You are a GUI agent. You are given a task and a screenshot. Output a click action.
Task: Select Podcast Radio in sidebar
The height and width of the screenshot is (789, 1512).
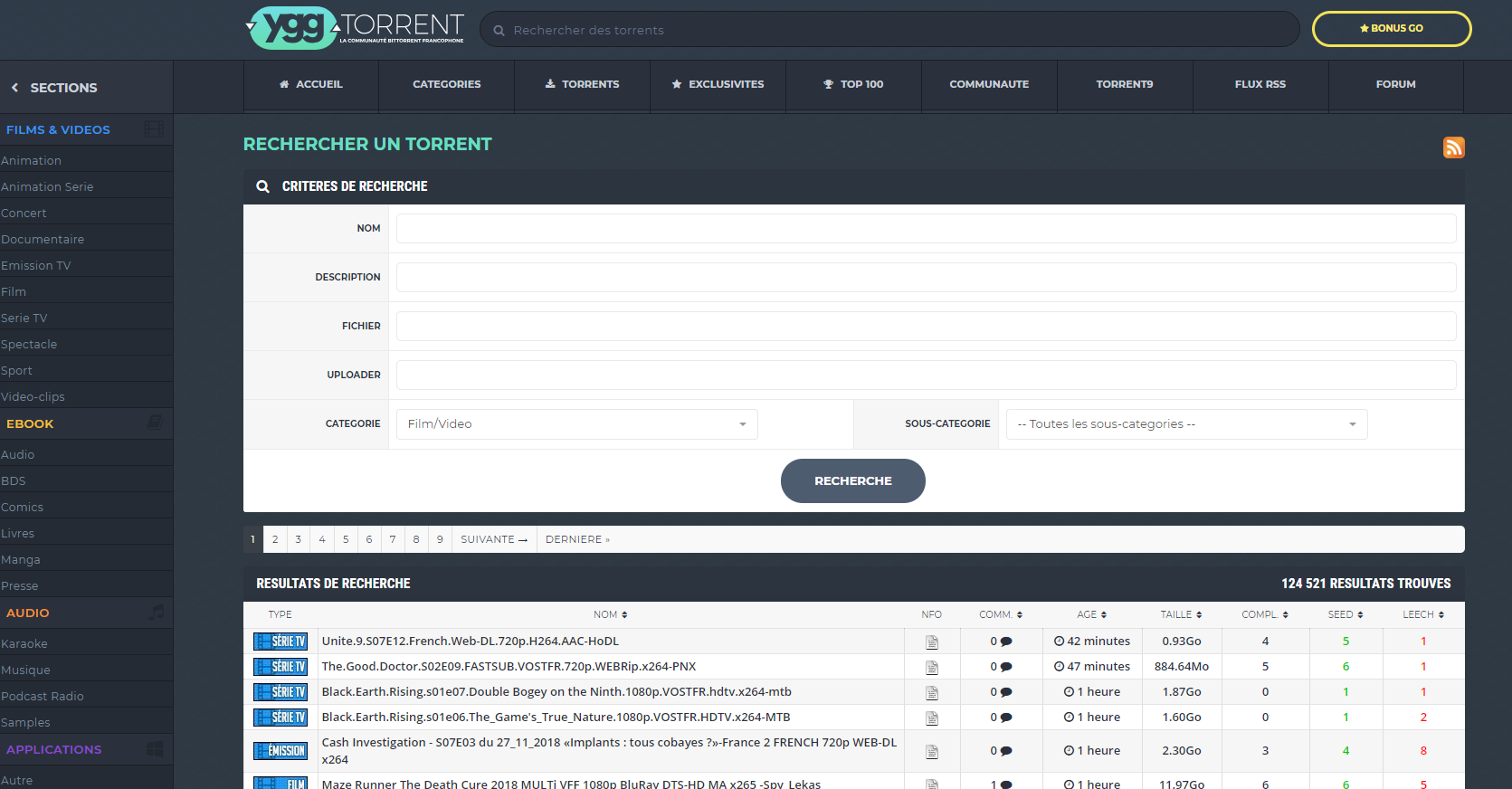click(43, 696)
